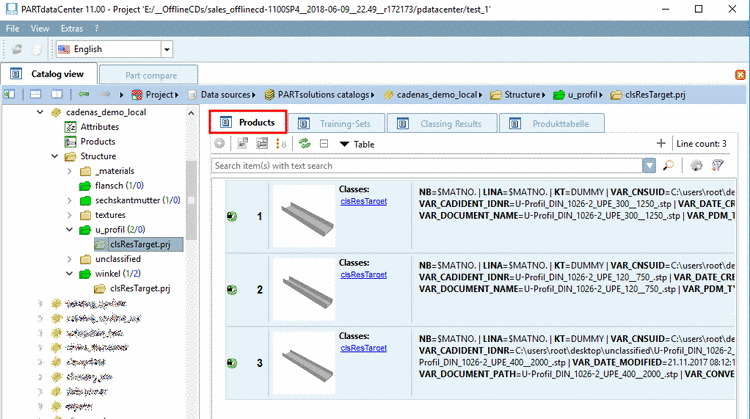The image size is (750, 419).
Task: Click the plus icon next to Line count
Action: coord(661,143)
